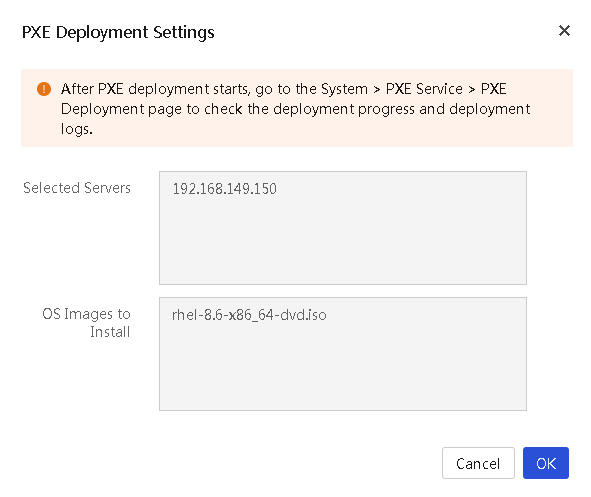Cancel the PXE deployment settings

tap(478, 463)
